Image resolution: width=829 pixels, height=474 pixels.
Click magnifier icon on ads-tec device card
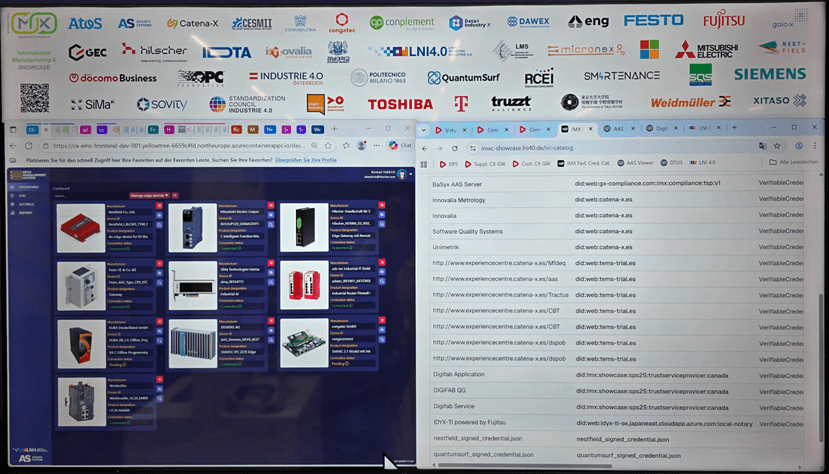pyautogui.click(x=382, y=282)
